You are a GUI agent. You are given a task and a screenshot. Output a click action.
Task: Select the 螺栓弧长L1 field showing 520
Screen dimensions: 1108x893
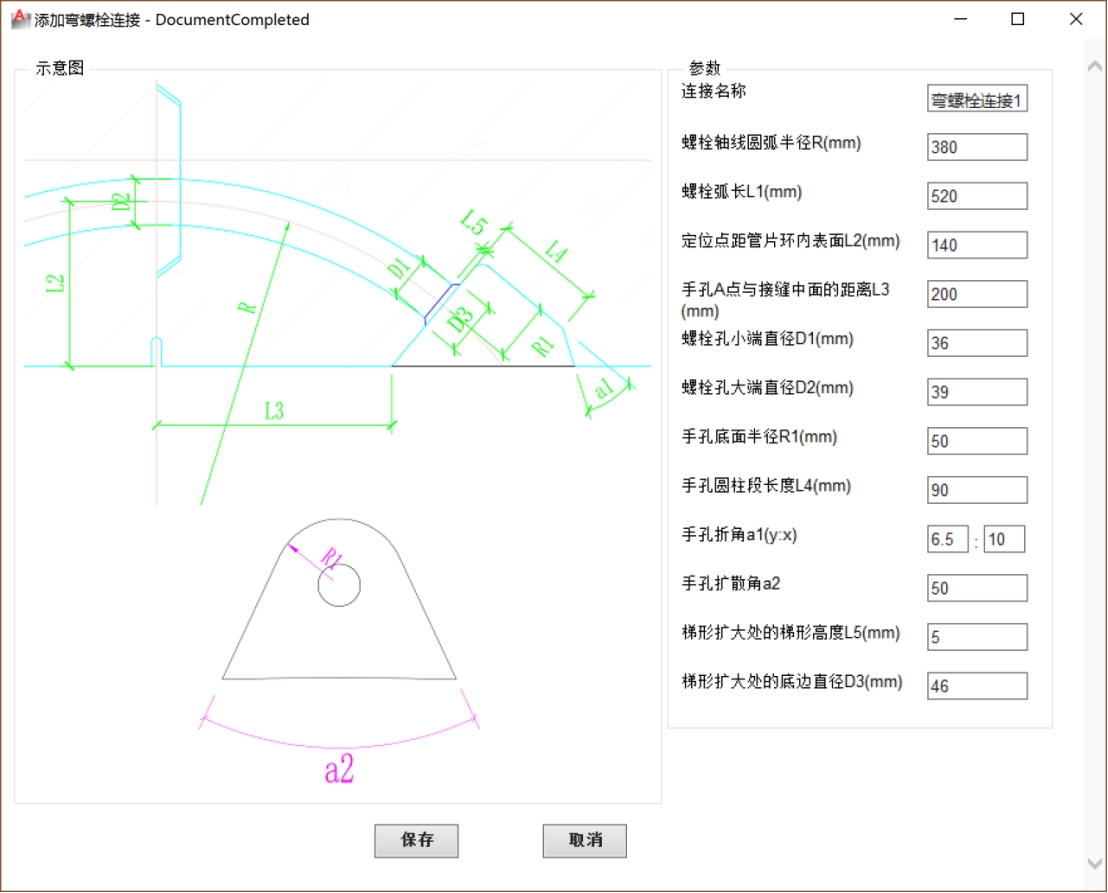tap(977, 195)
